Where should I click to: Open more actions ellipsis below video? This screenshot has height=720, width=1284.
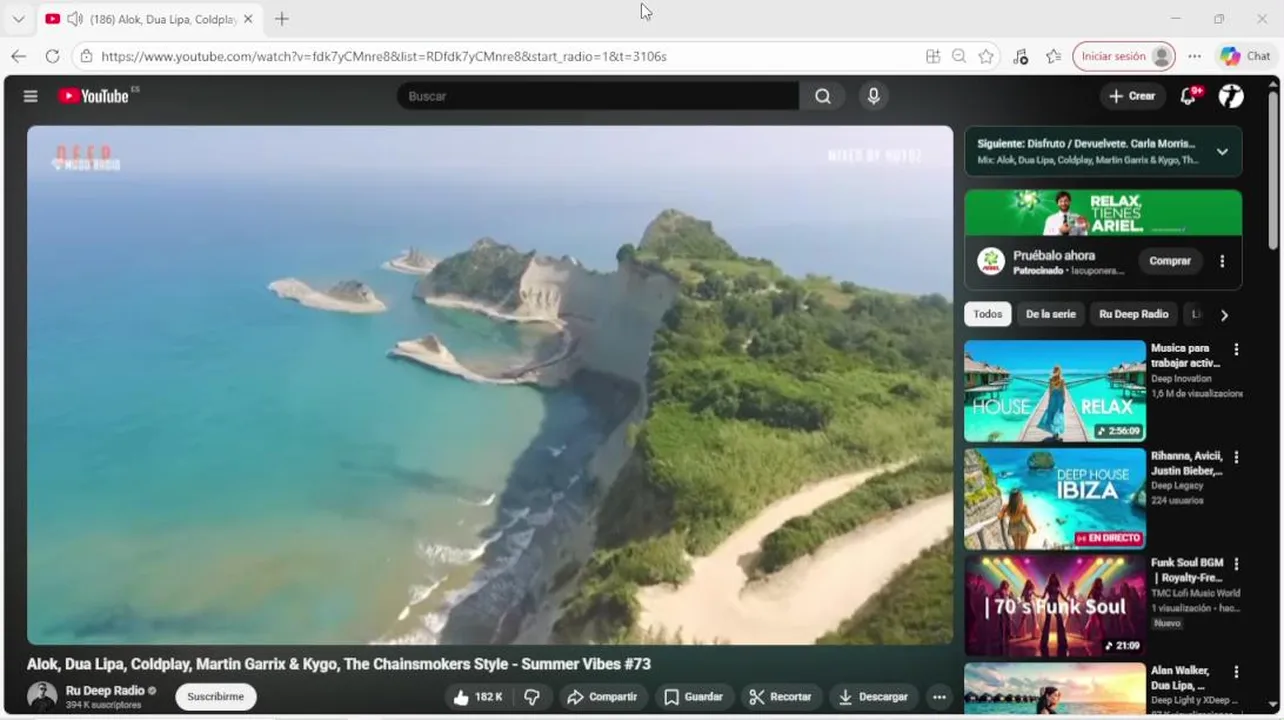938,697
